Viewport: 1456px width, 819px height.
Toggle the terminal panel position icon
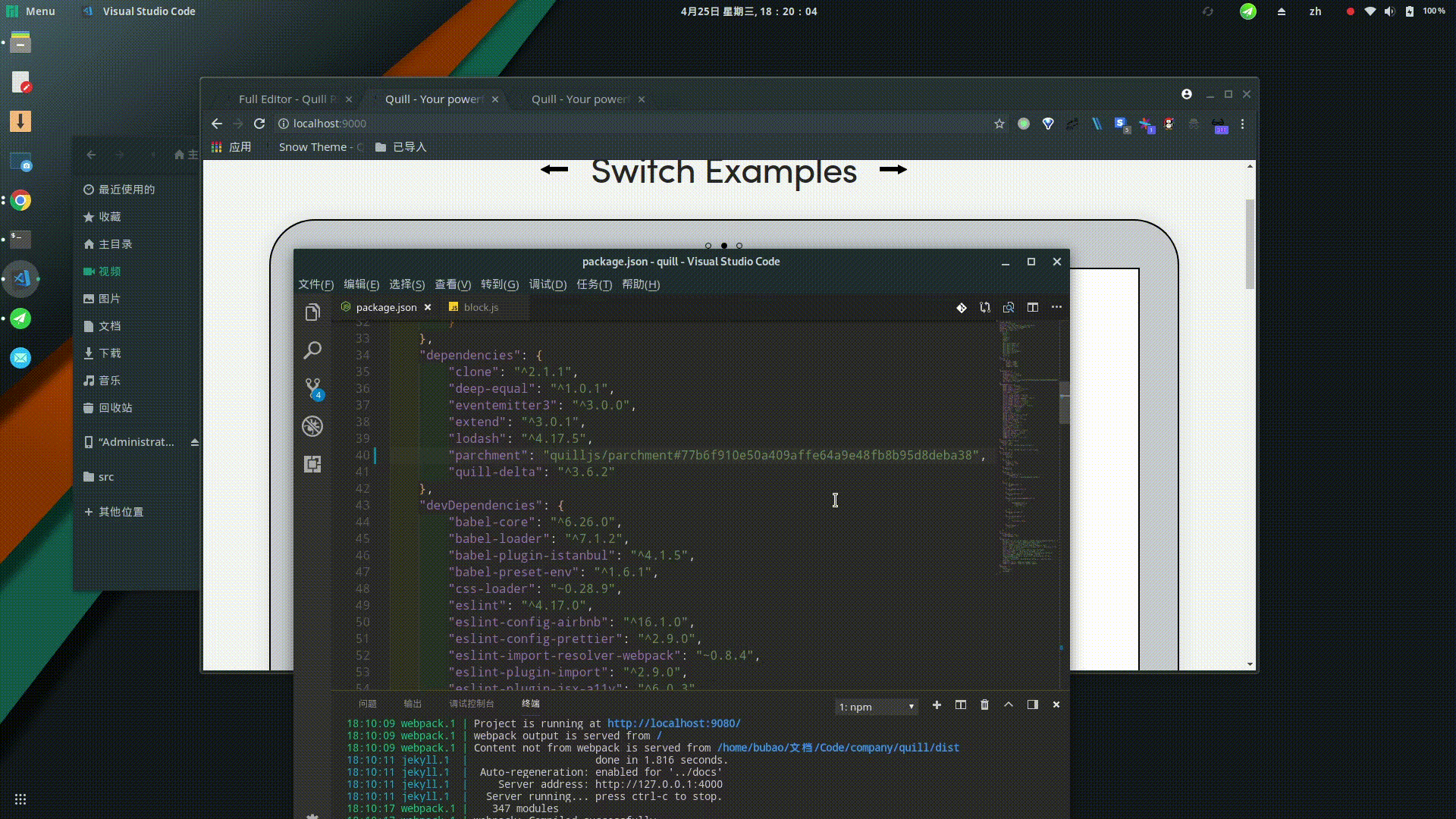[x=1032, y=704]
